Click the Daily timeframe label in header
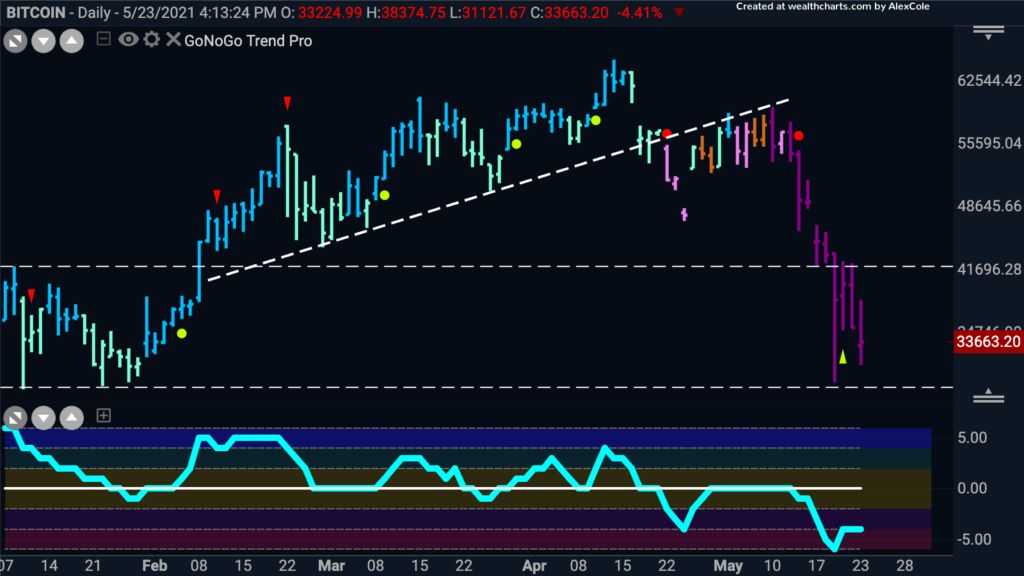This screenshot has width=1024, height=576. click(x=94, y=12)
